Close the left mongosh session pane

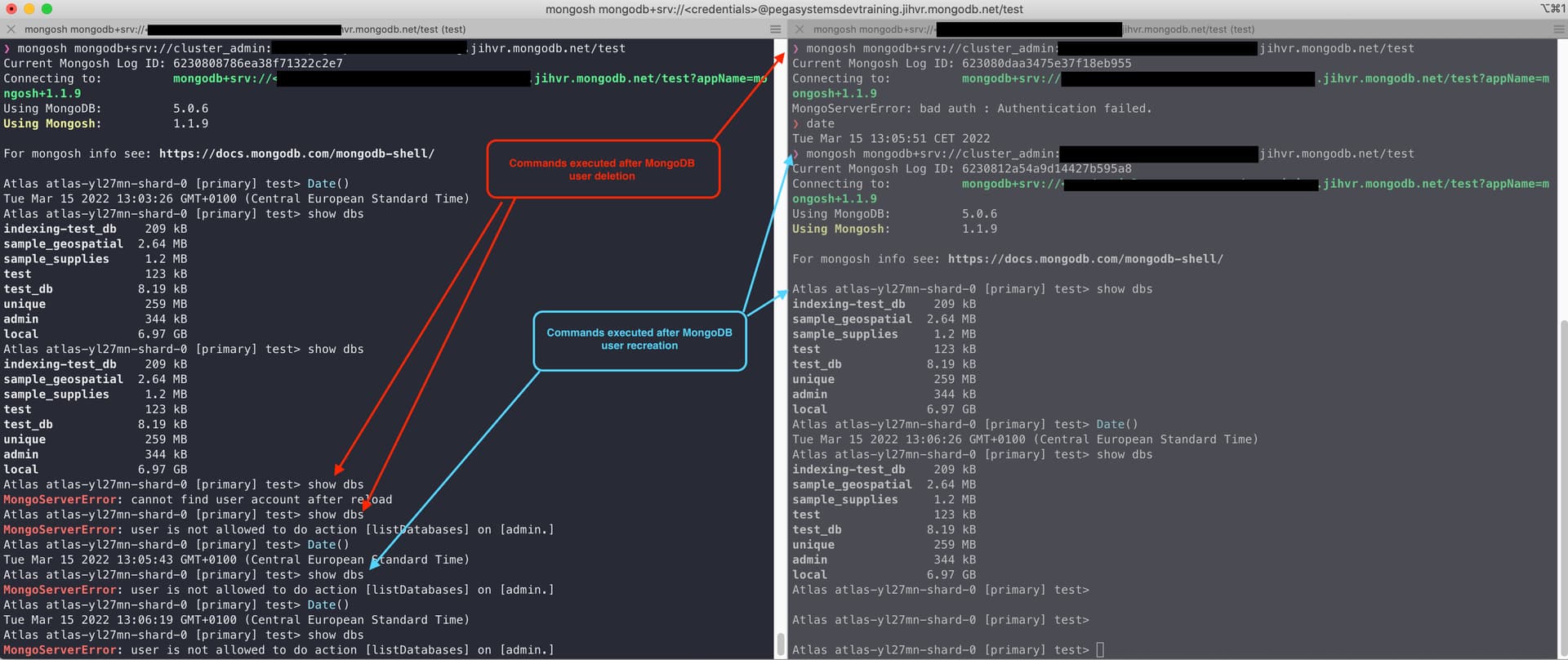pos(11,29)
